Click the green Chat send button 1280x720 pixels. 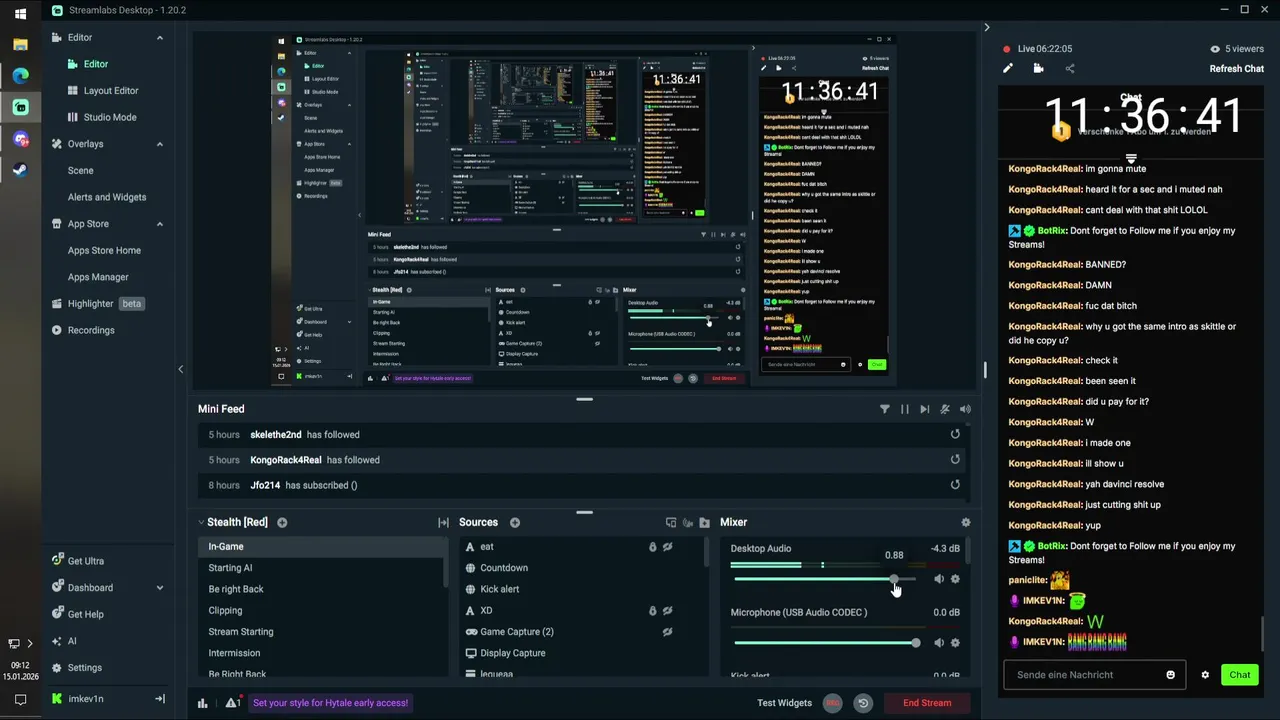tap(1240, 675)
